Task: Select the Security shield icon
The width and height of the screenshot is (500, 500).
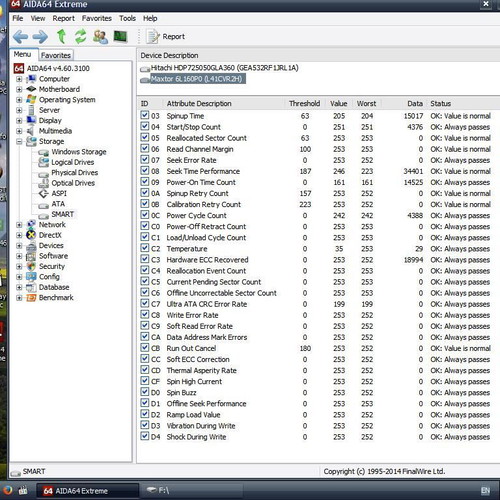Action: (31, 266)
